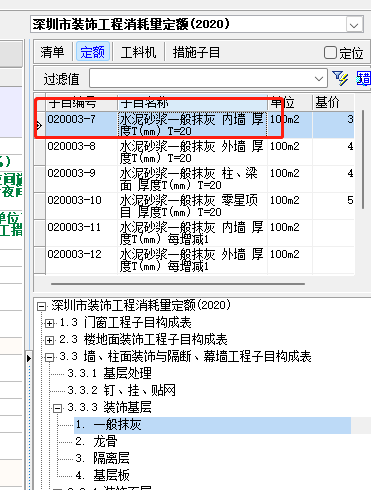Expand the 1.3 门窗工程子目构成表 node
The height and width of the screenshot is (490, 371).
point(49,323)
